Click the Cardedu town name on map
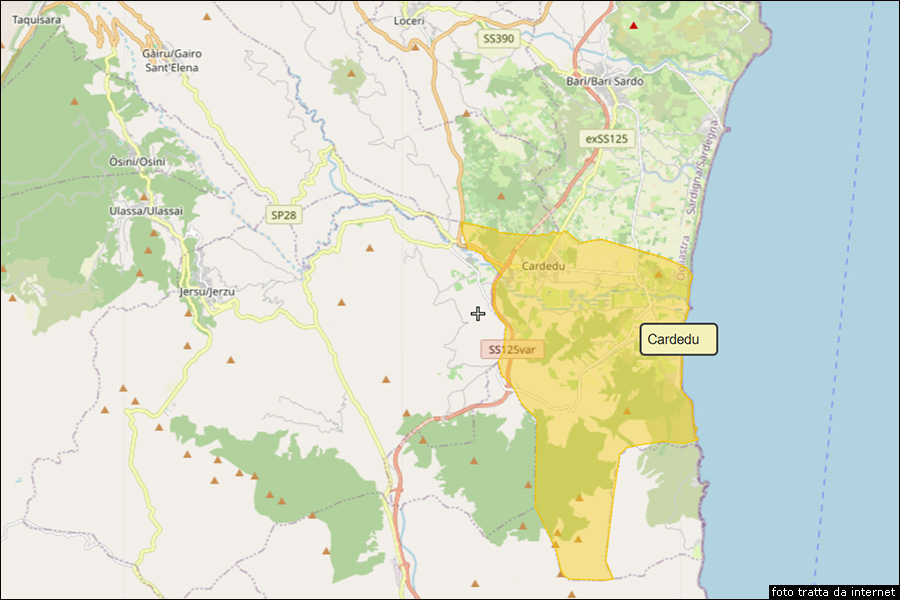Viewport: 900px width, 600px height. pos(544,267)
